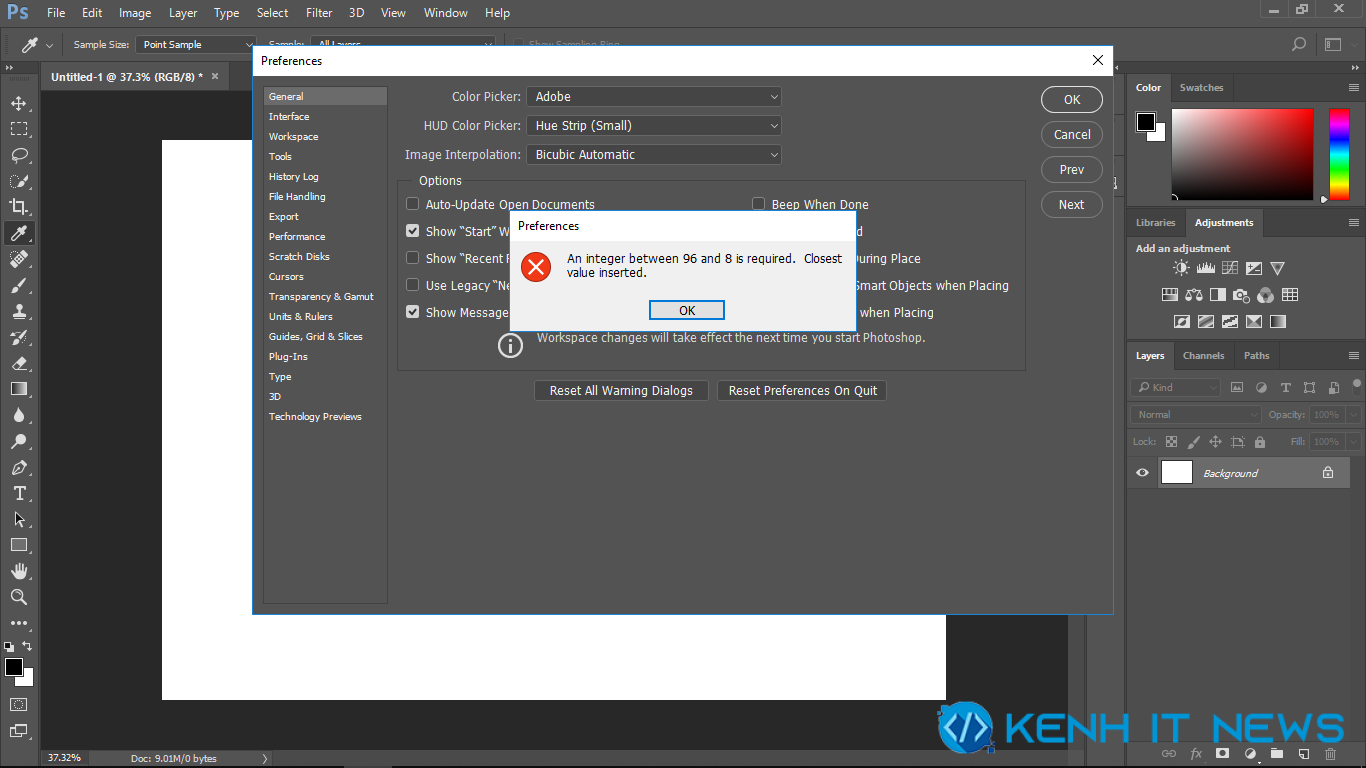This screenshot has height=768, width=1366.
Task: Switch to the Paths tab
Action: tap(1257, 356)
